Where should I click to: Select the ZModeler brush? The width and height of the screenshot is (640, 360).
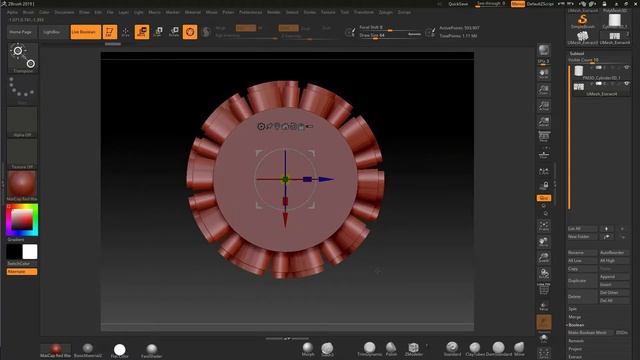pos(413,349)
